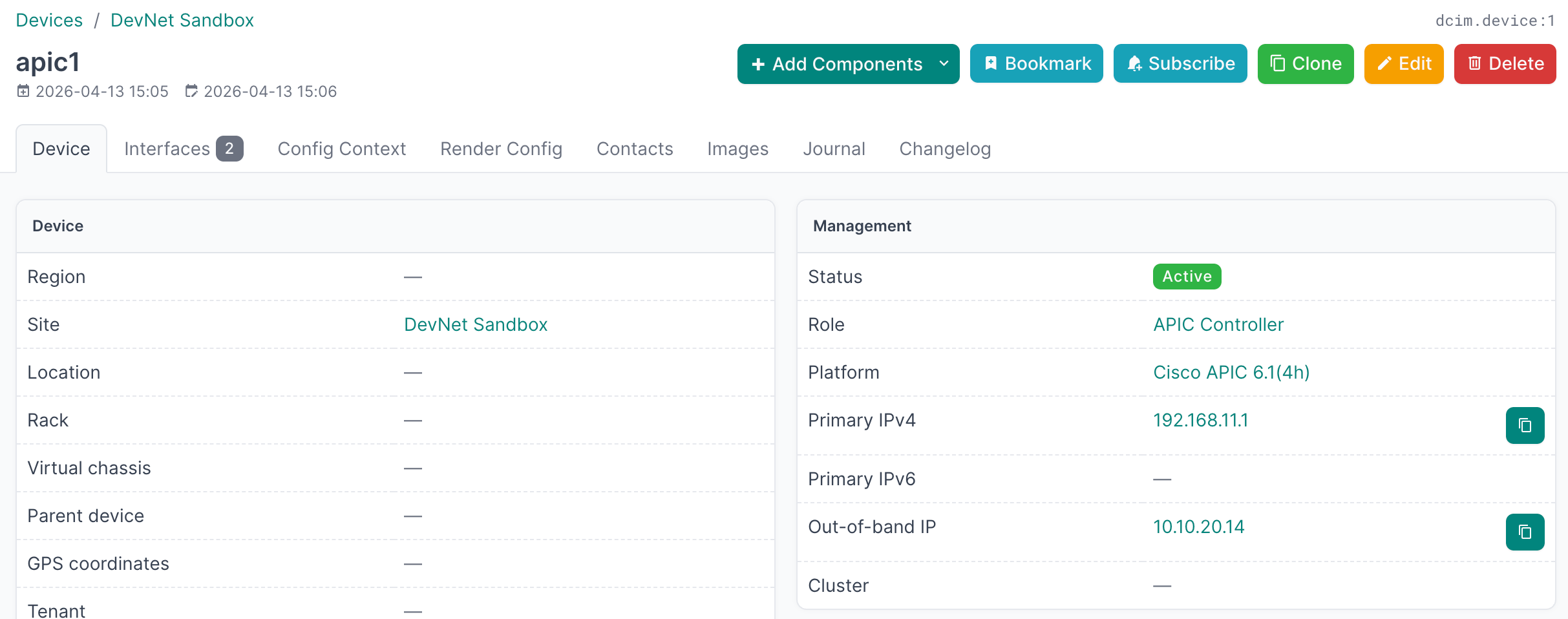
Task: View the Images tab
Action: coord(737,149)
